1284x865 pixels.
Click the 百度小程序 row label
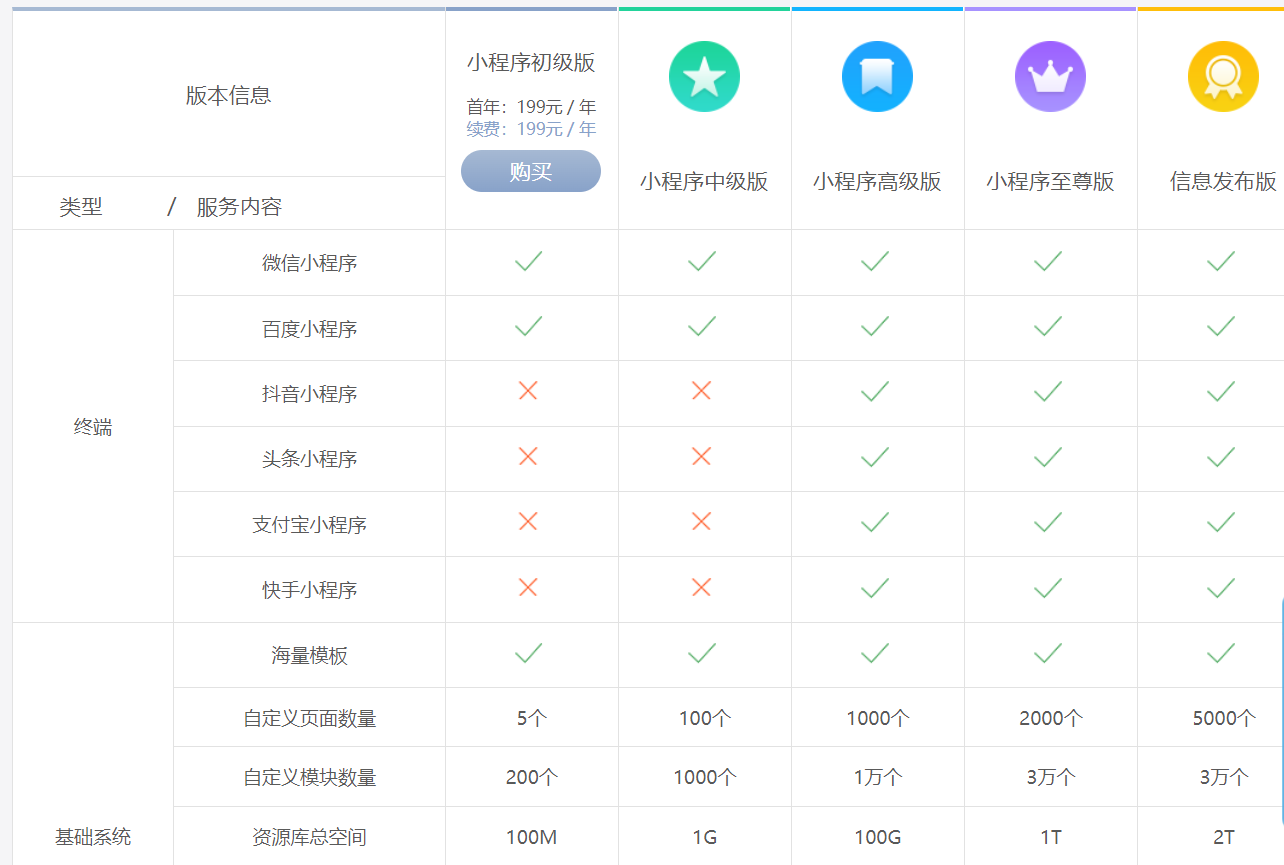point(309,329)
